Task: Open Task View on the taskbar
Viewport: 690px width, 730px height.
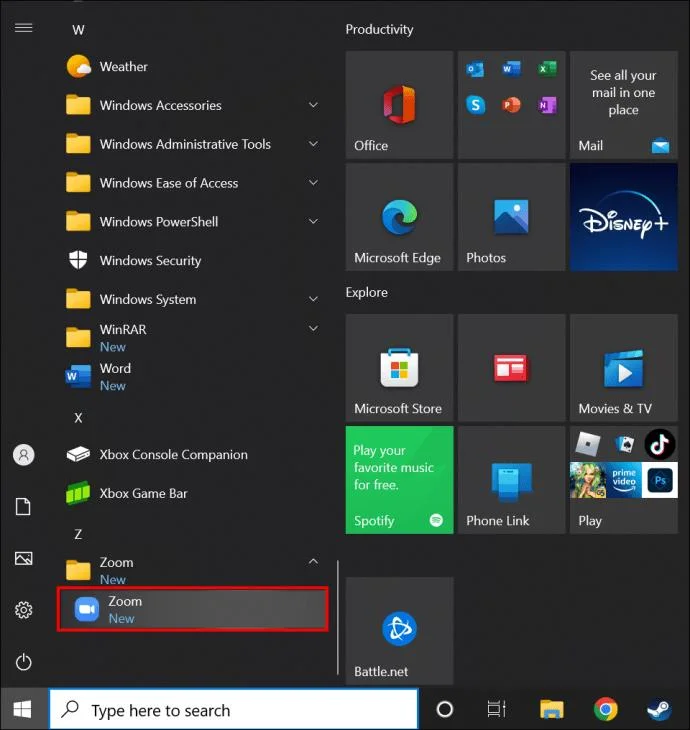Action: point(496,710)
